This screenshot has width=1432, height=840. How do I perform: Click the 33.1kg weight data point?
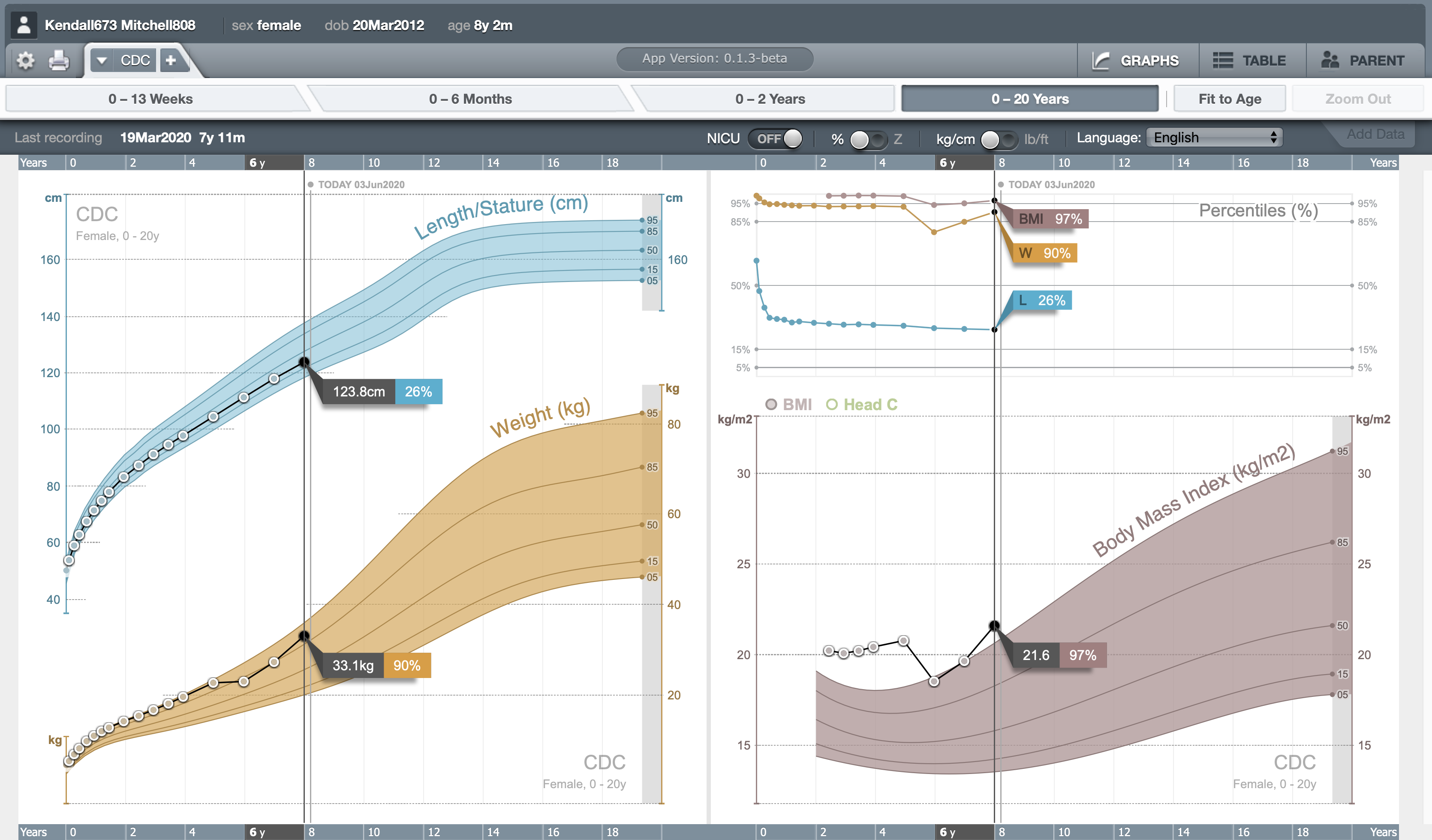[304, 636]
